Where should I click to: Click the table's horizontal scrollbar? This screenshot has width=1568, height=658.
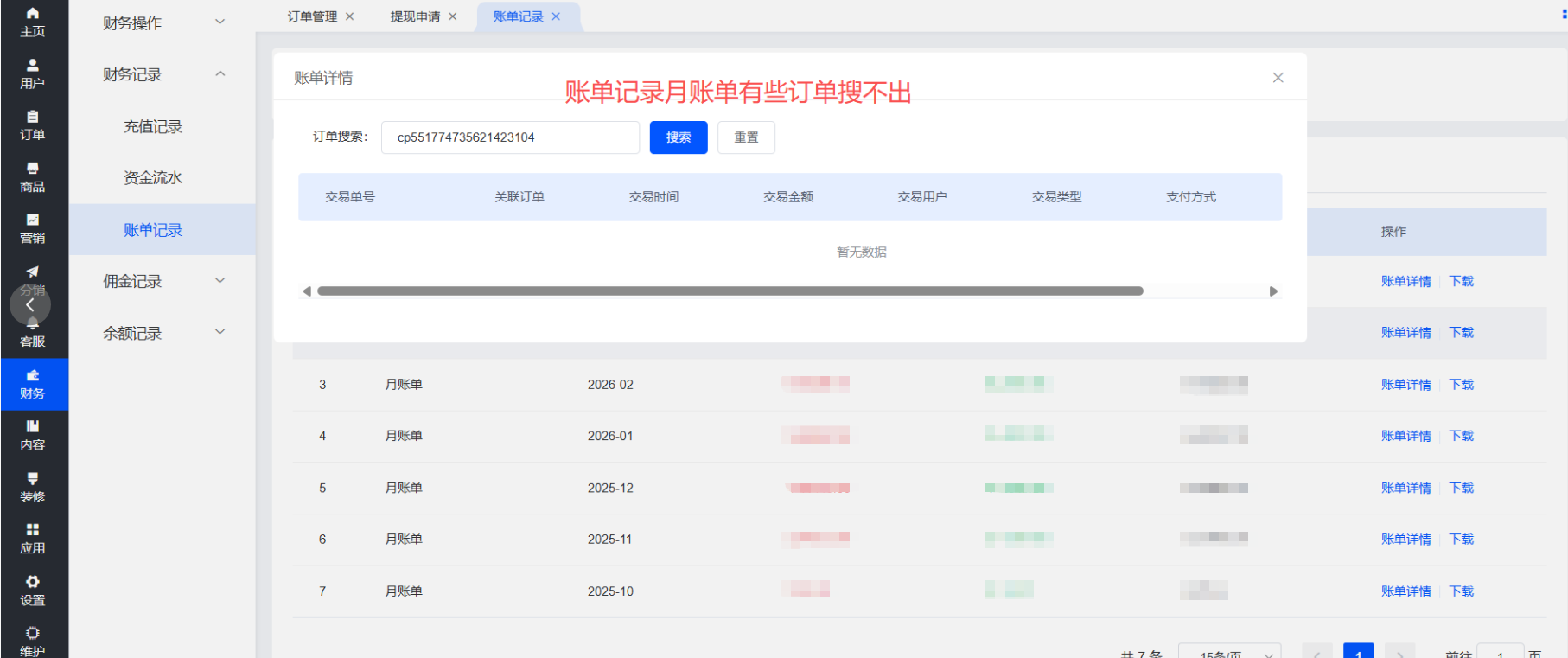click(x=730, y=291)
